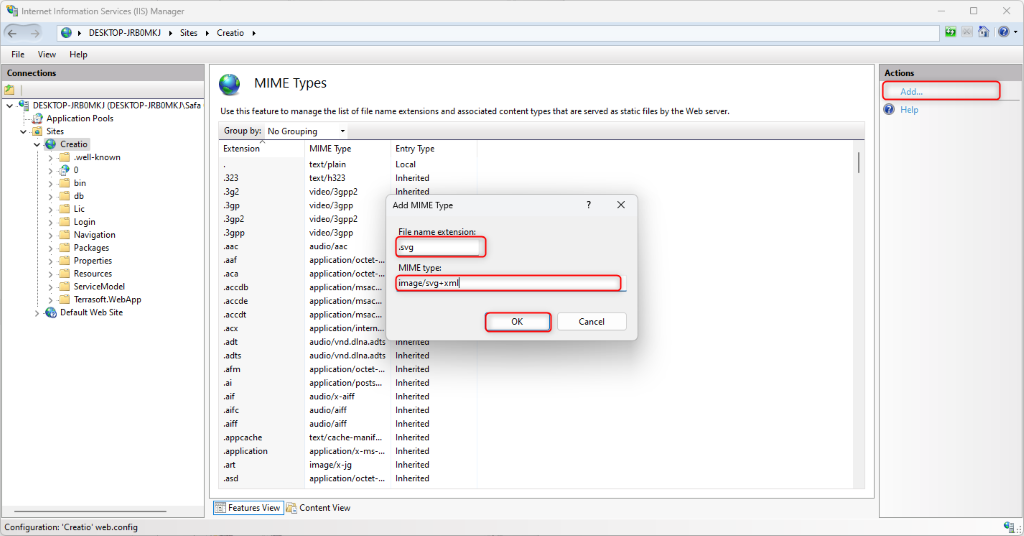Select the Application Pools icon in tree

coord(38,118)
